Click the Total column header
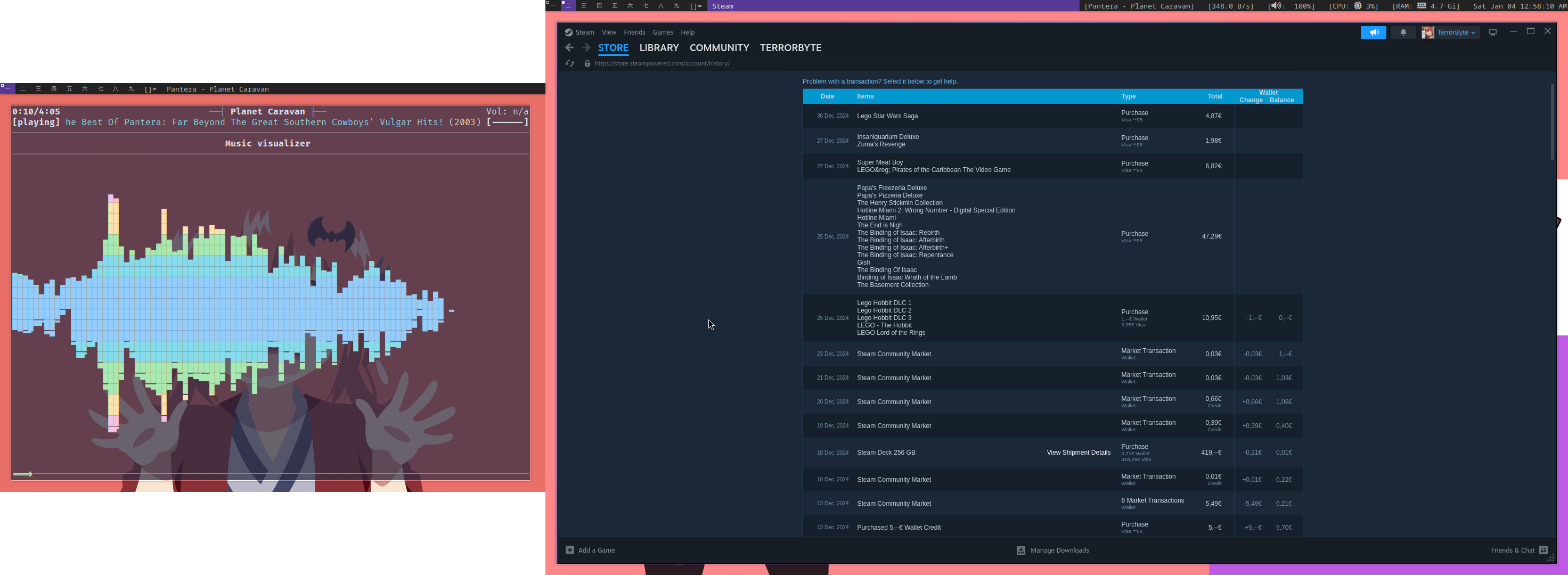The height and width of the screenshot is (575, 1568). point(1214,96)
